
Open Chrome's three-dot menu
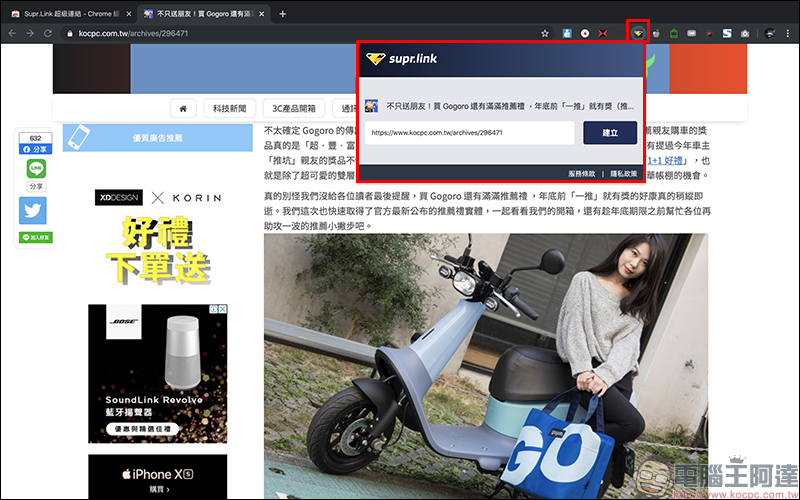tap(788, 33)
